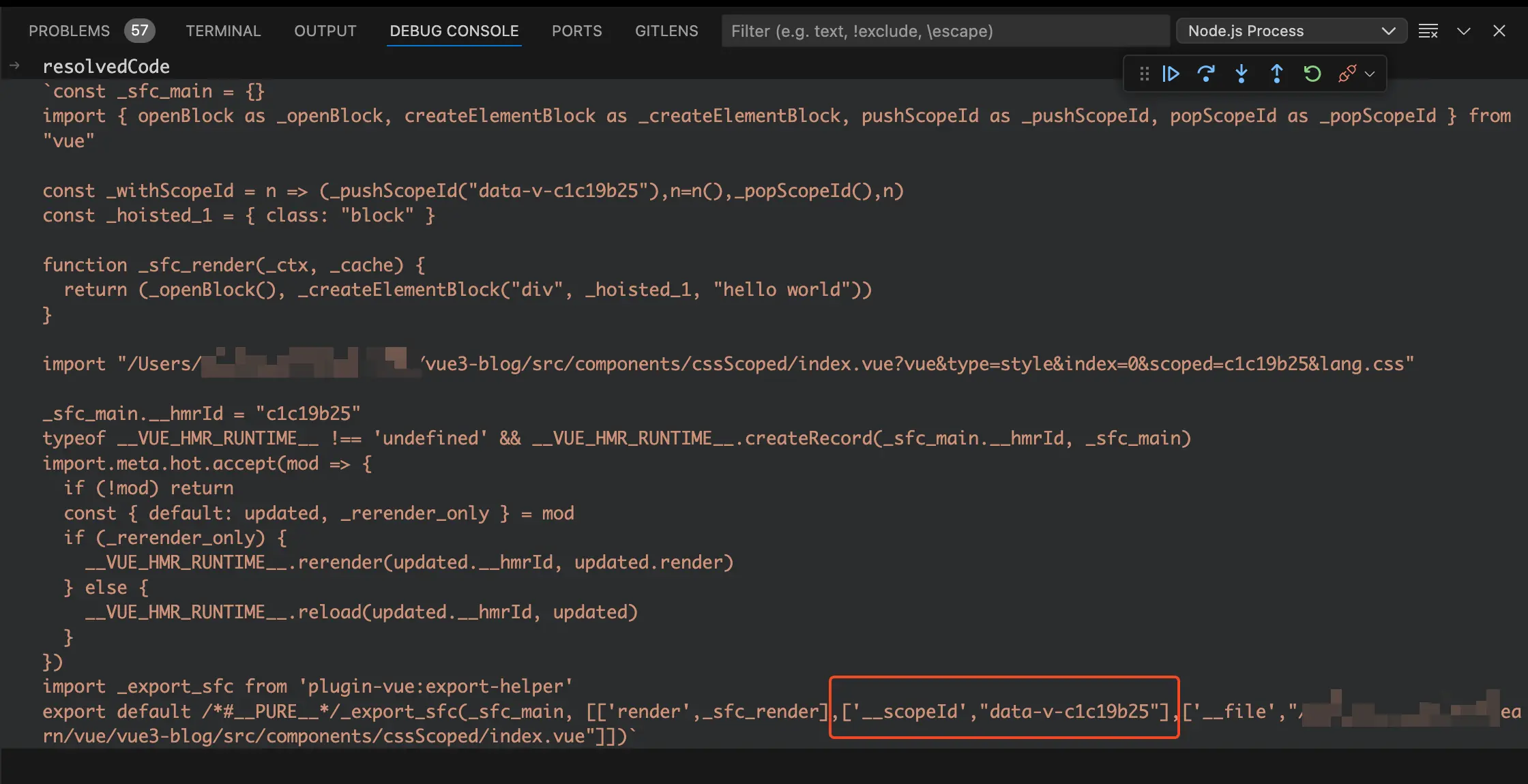This screenshot has height=784, width=1528.
Task: Click the OUTPUT tab
Action: tap(325, 29)
